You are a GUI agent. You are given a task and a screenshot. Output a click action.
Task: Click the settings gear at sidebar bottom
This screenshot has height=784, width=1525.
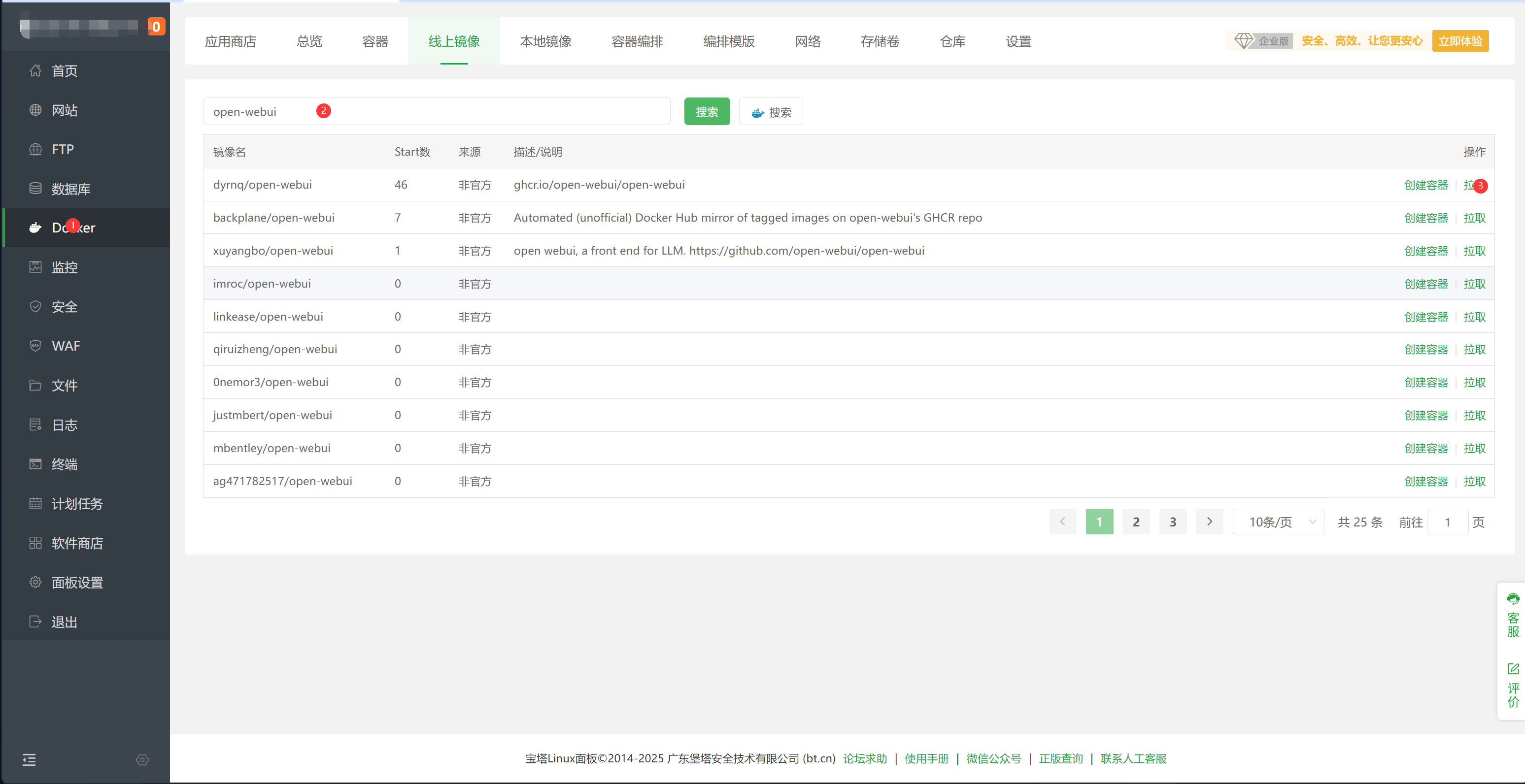[142, 760]
